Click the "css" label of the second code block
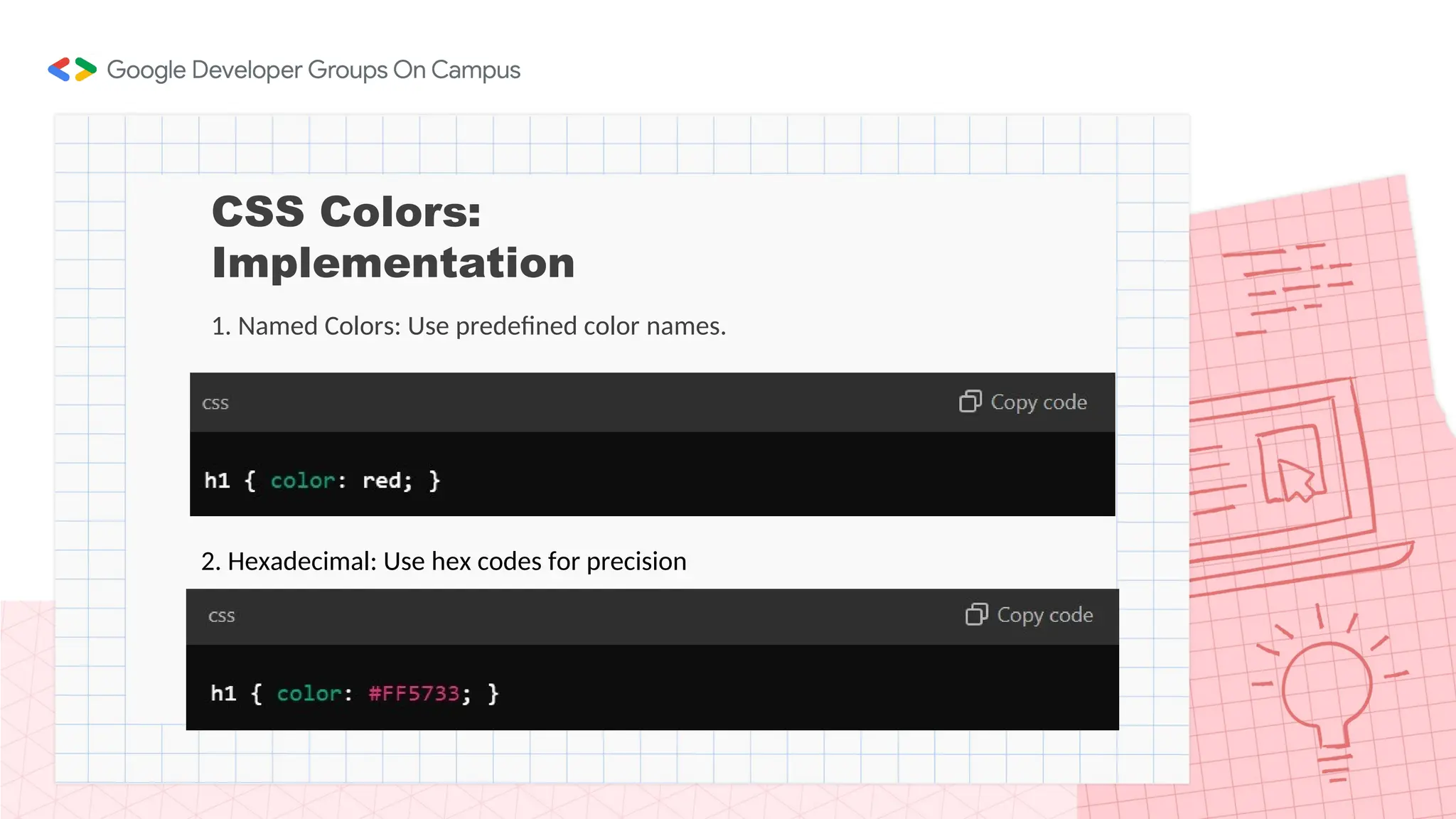Screen dimensions: 1456x819 pos(221,616)
